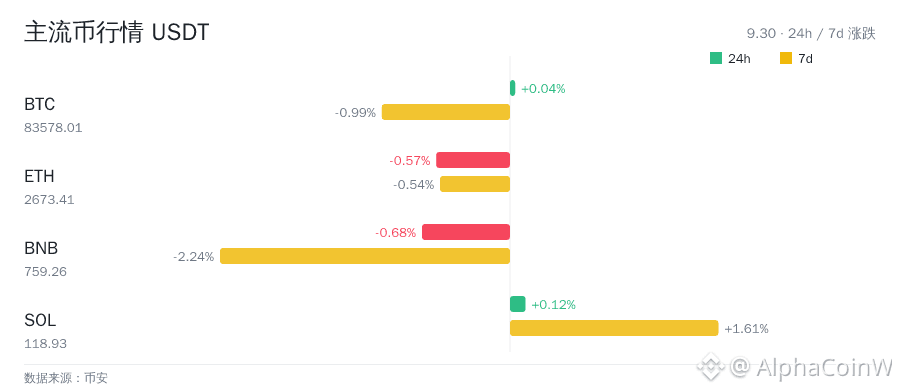
Task: Click the yellow 7d legend swatch
Action: tap(786, 58)
